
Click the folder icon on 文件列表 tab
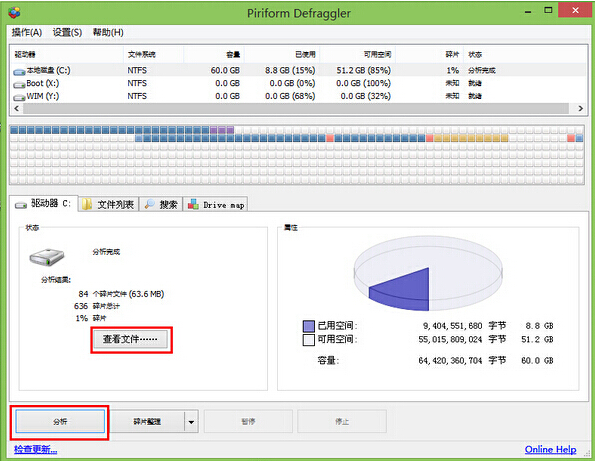click(x=87, y=205)
